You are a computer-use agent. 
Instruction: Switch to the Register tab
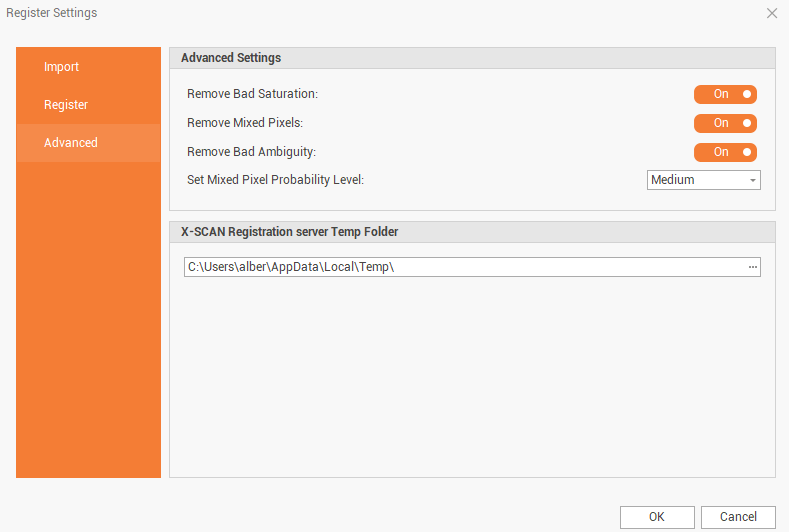click(x=66, y=105)
